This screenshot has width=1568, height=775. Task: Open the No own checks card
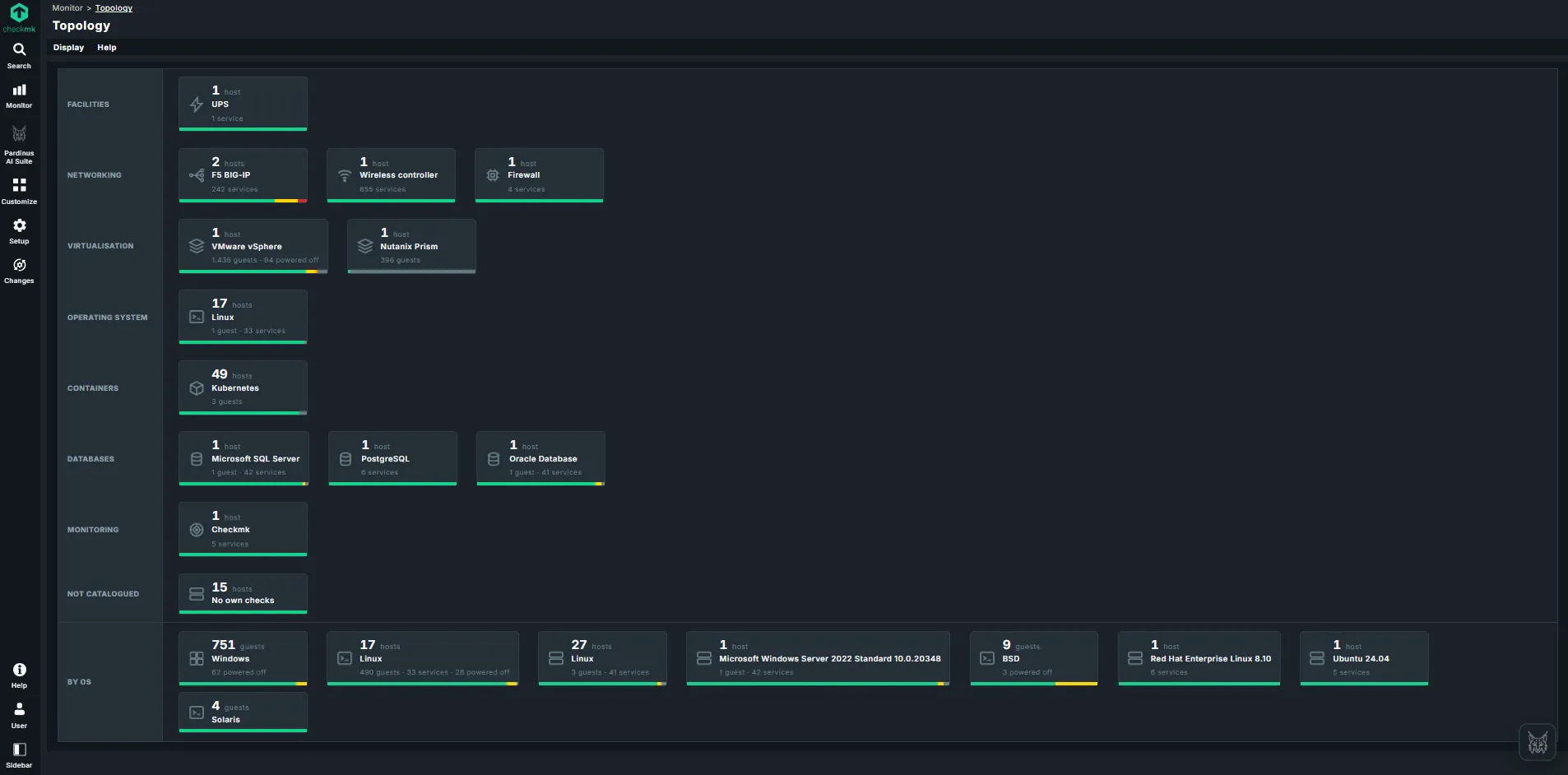point(243,593)
